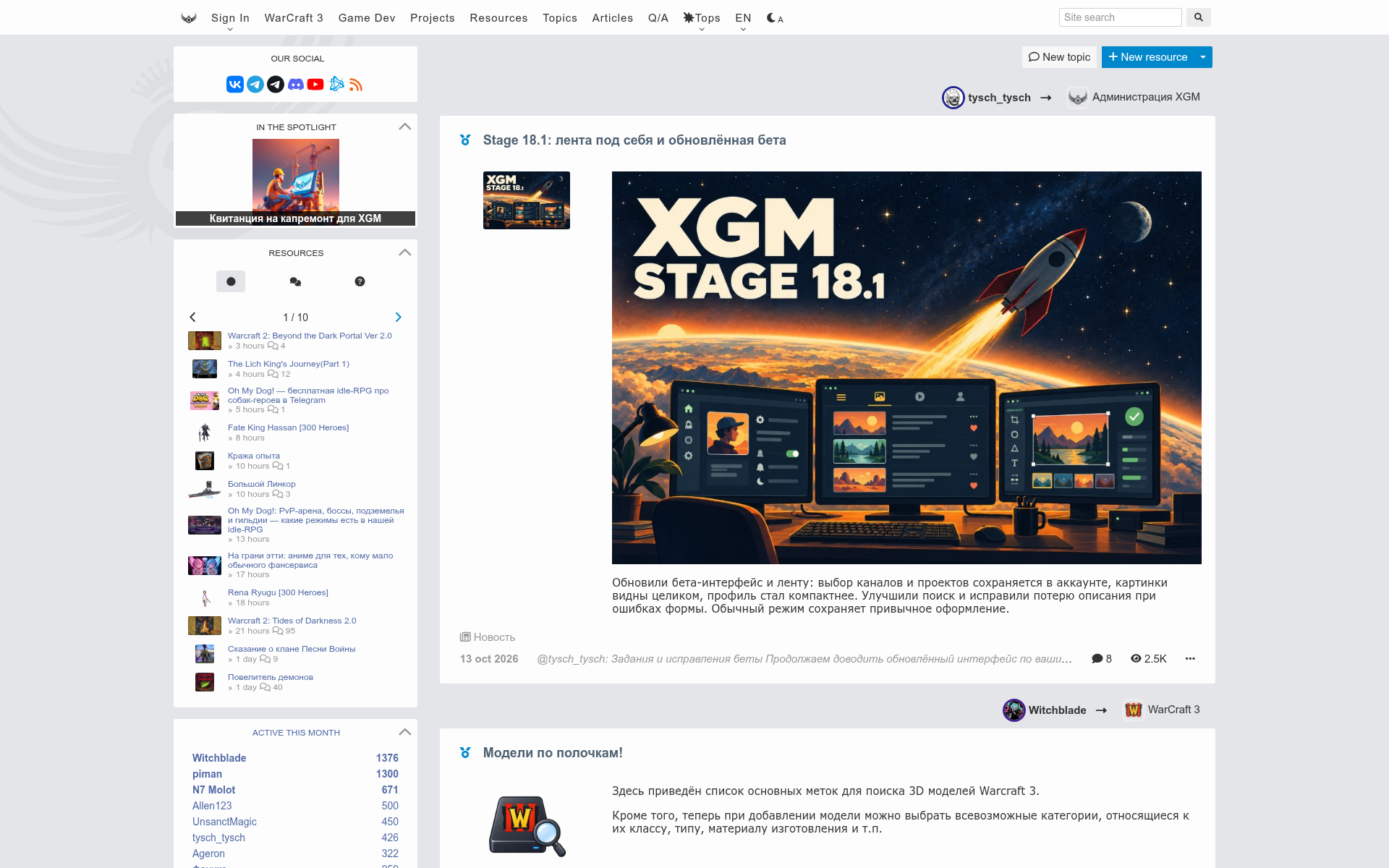Open the Discord server link
This screenshot has height=868, width=1389.
point(296,85)
